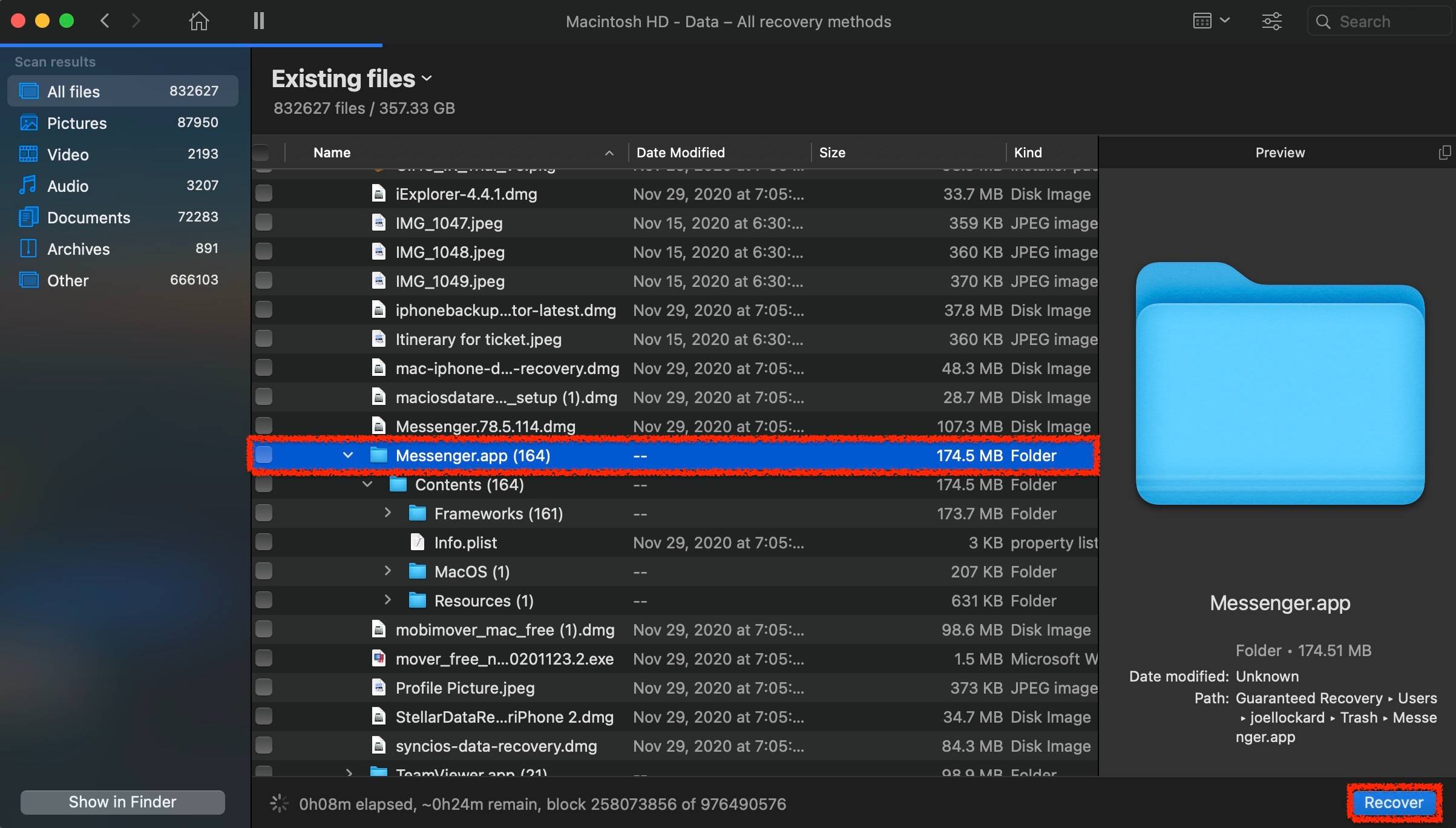Select Pictures category in sidebar

pyautogui.click(x=77, y=123)
